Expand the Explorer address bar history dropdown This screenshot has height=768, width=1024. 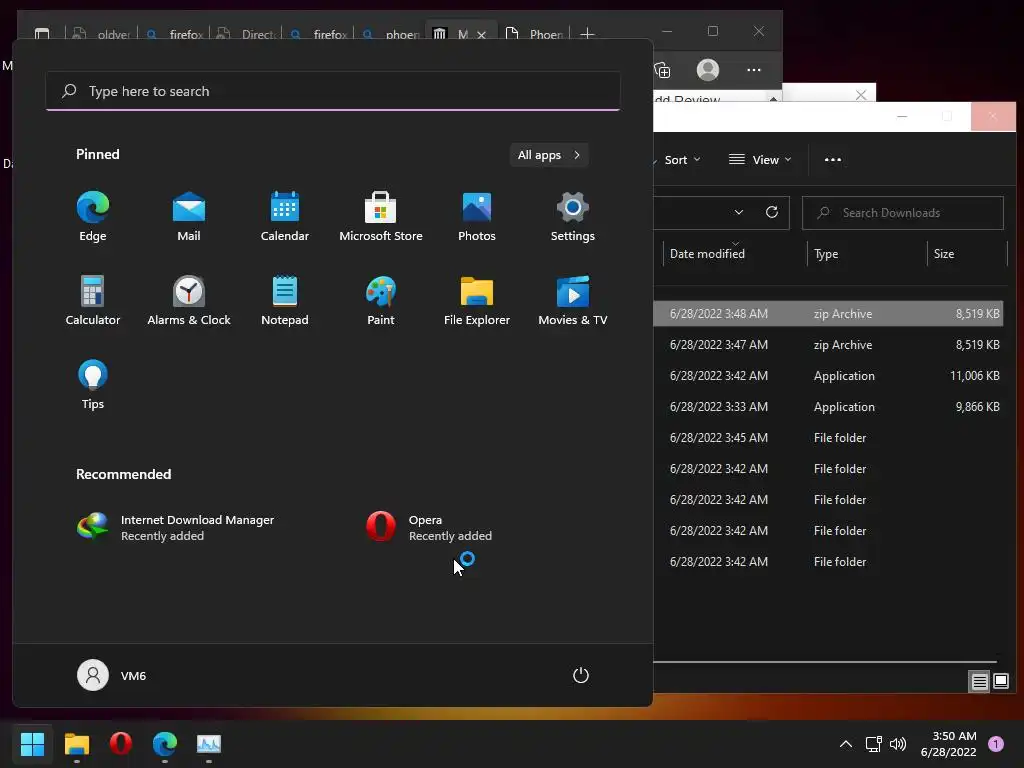pos(739,212)
